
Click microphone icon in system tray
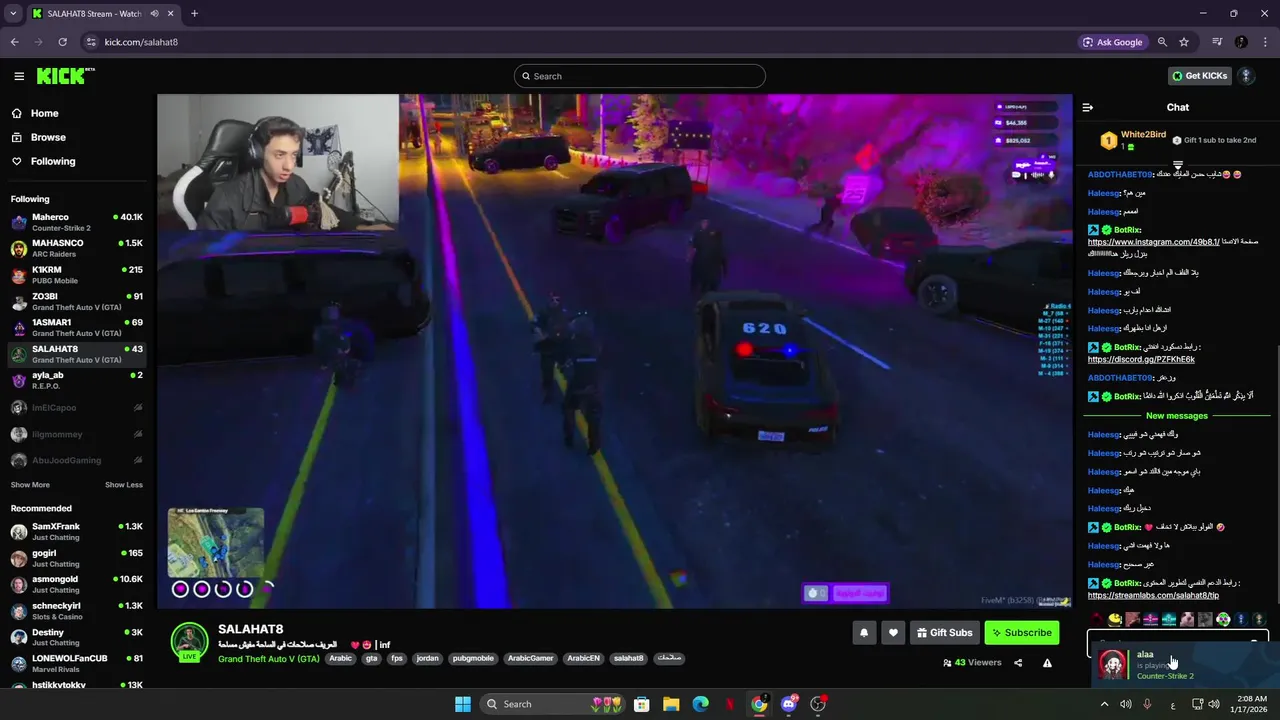click(x=1147, y=704)
